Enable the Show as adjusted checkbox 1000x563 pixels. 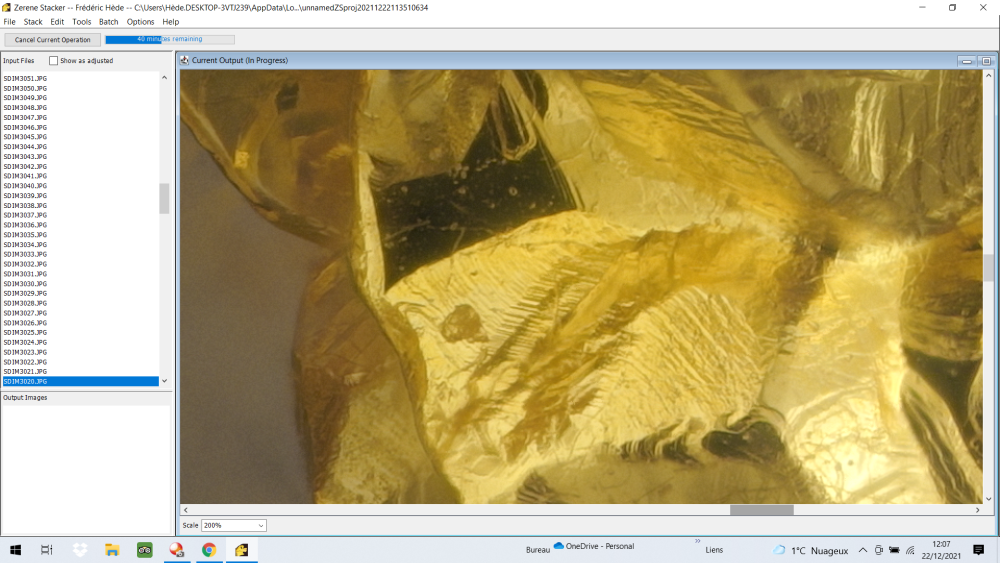click(x=54, y=61)
